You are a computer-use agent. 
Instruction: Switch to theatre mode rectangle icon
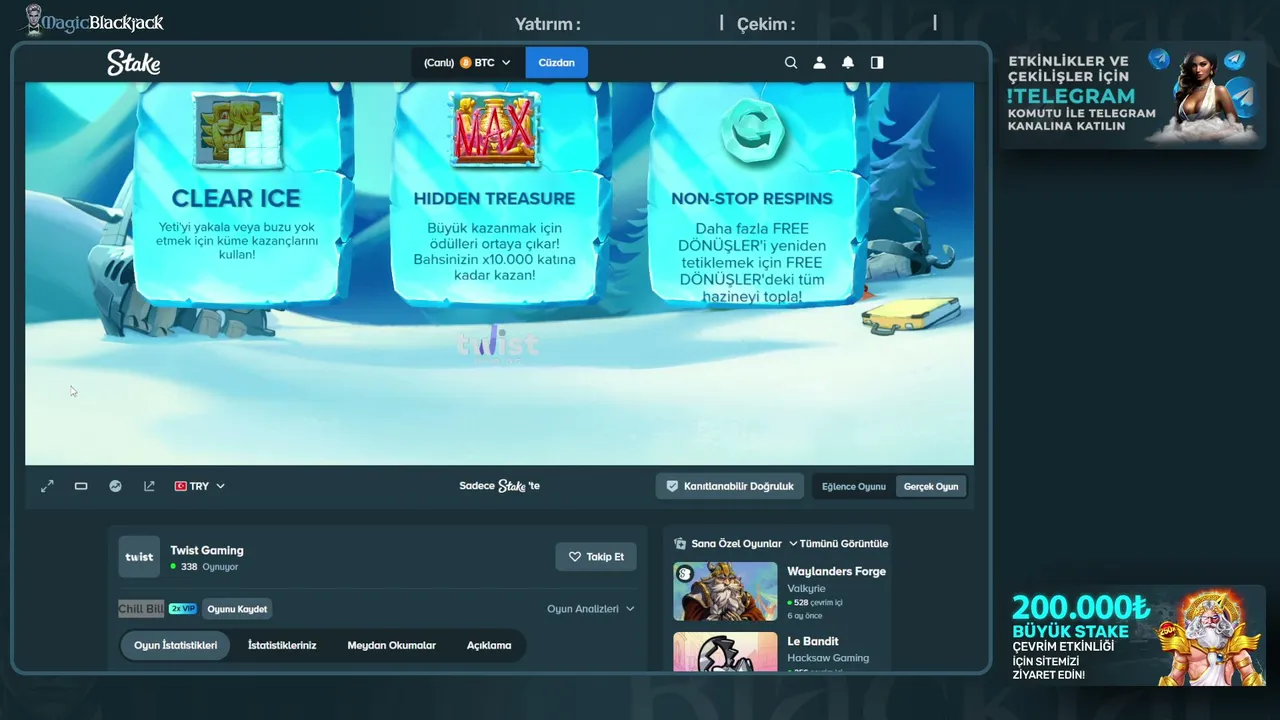pyautogui.click(x=81, y=486)
